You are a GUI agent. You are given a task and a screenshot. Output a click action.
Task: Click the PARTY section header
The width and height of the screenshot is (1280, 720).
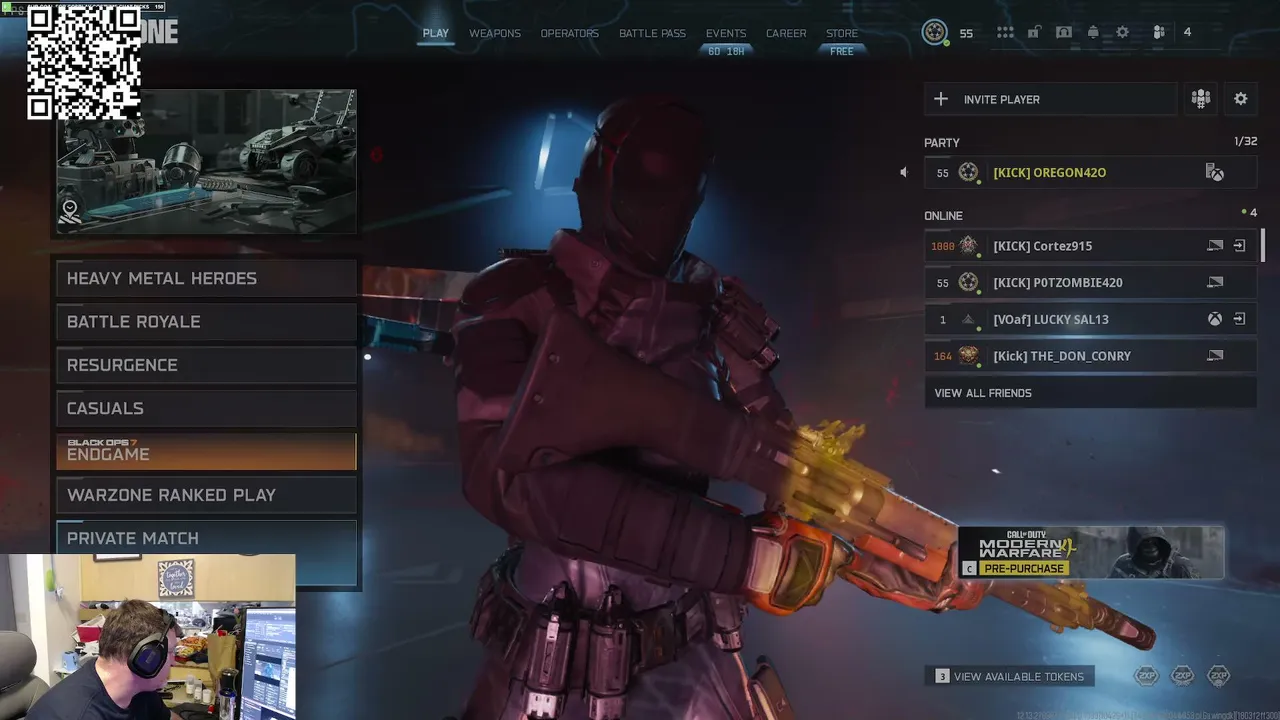coord(942,143)
